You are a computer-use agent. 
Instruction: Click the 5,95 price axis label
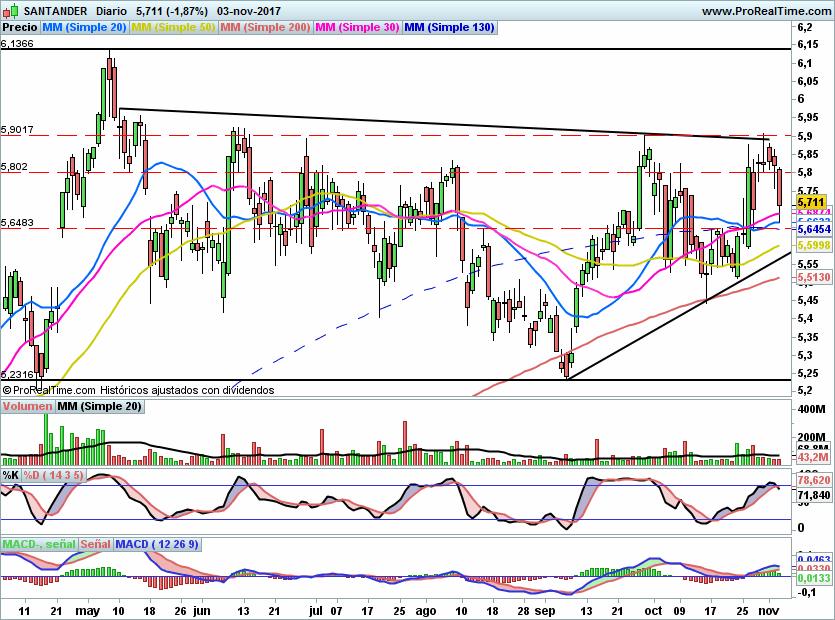tap(808, 118)
